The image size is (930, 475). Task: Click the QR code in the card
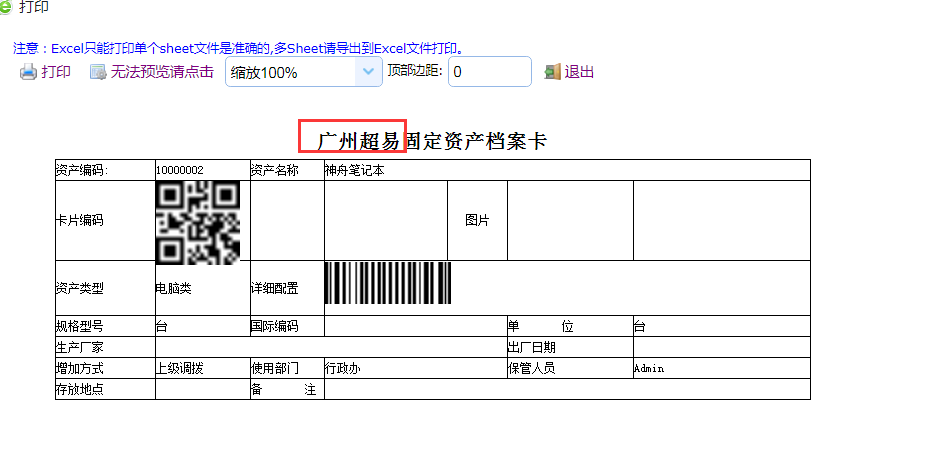(x=198, y=222)
